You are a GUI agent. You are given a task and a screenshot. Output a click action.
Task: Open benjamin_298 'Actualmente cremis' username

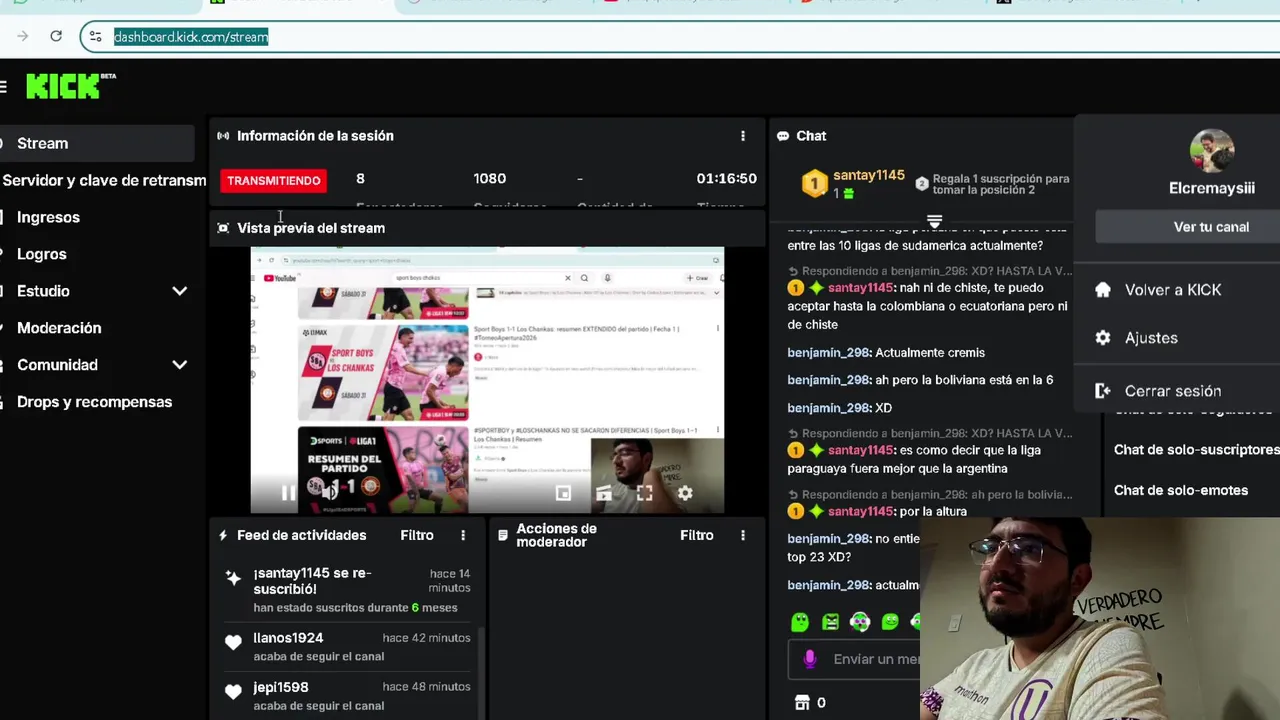(829, 353)
